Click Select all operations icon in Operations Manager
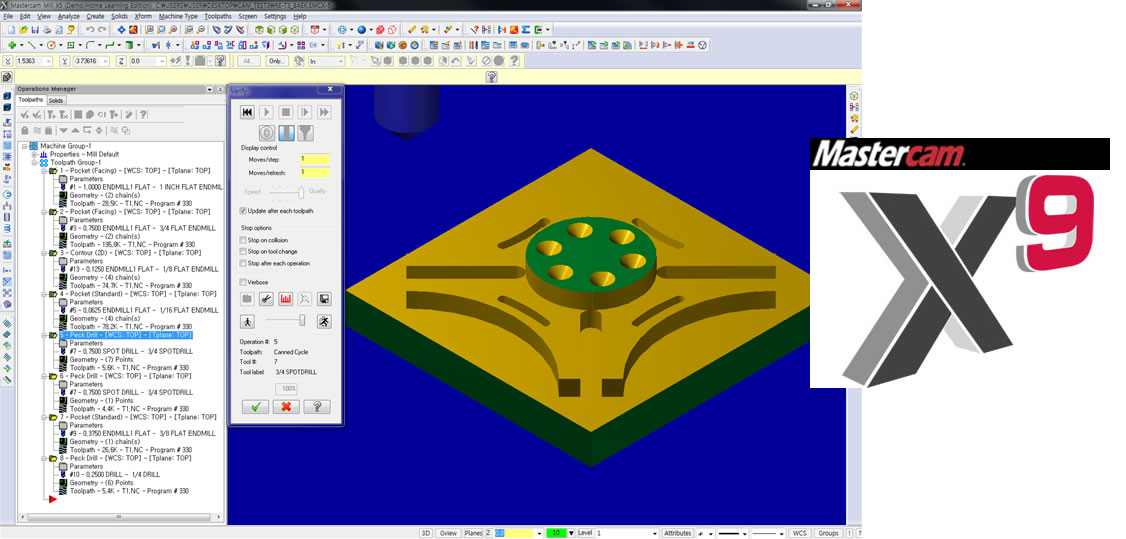1126x539 pixels. [24, 115]
